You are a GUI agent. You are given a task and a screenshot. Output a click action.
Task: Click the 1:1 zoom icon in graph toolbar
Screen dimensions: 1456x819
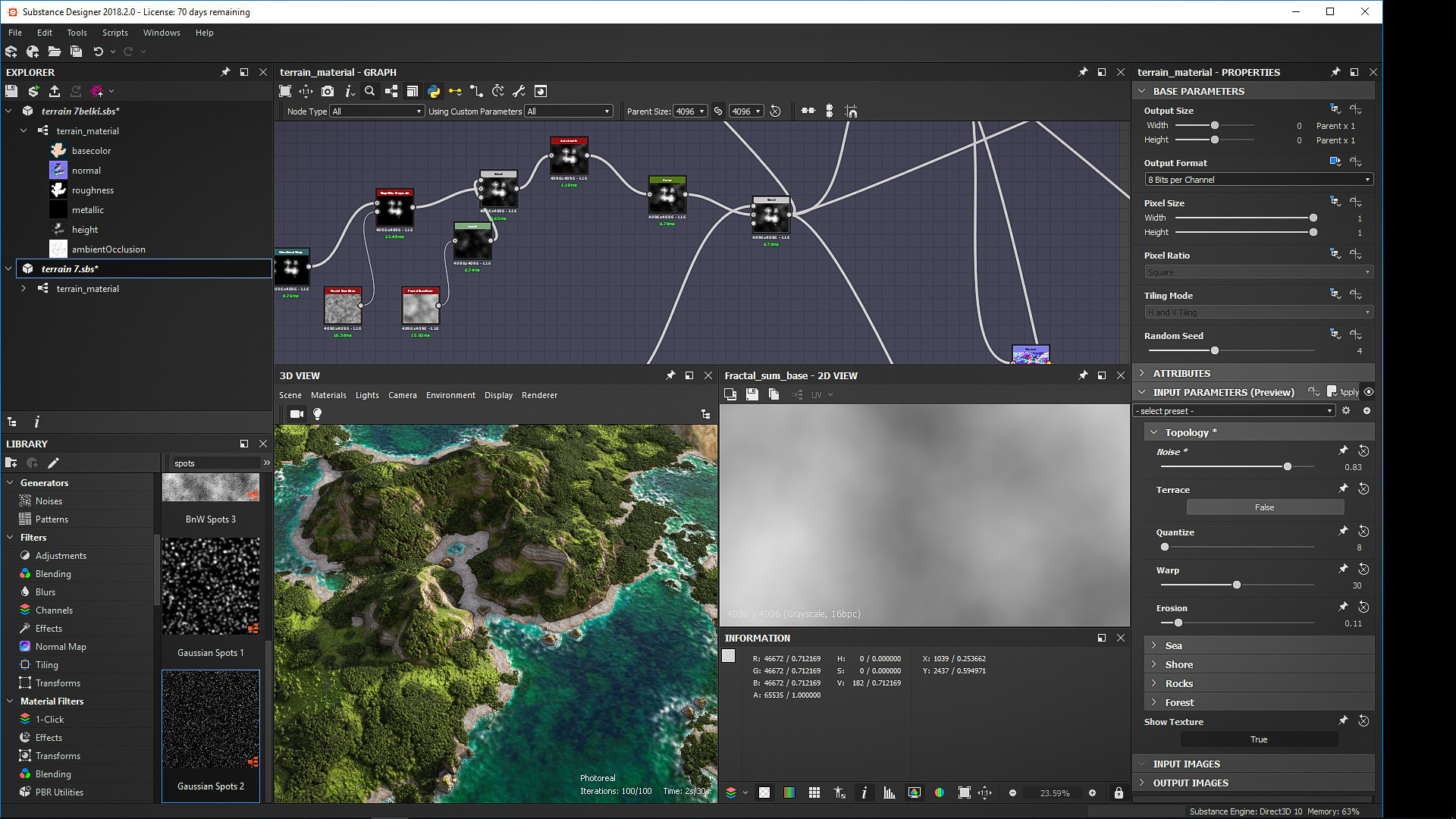306,91
